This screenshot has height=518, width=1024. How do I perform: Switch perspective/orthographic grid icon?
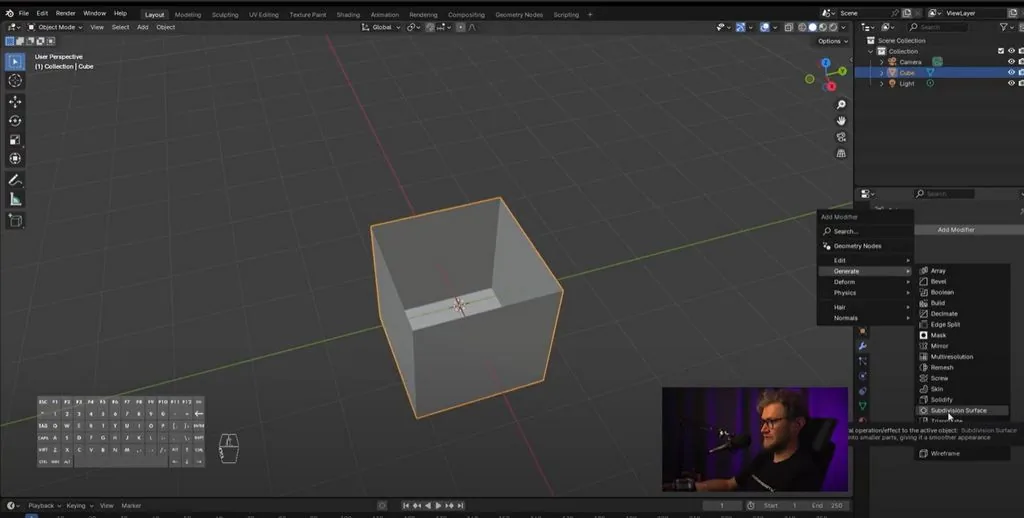[841, 154]
